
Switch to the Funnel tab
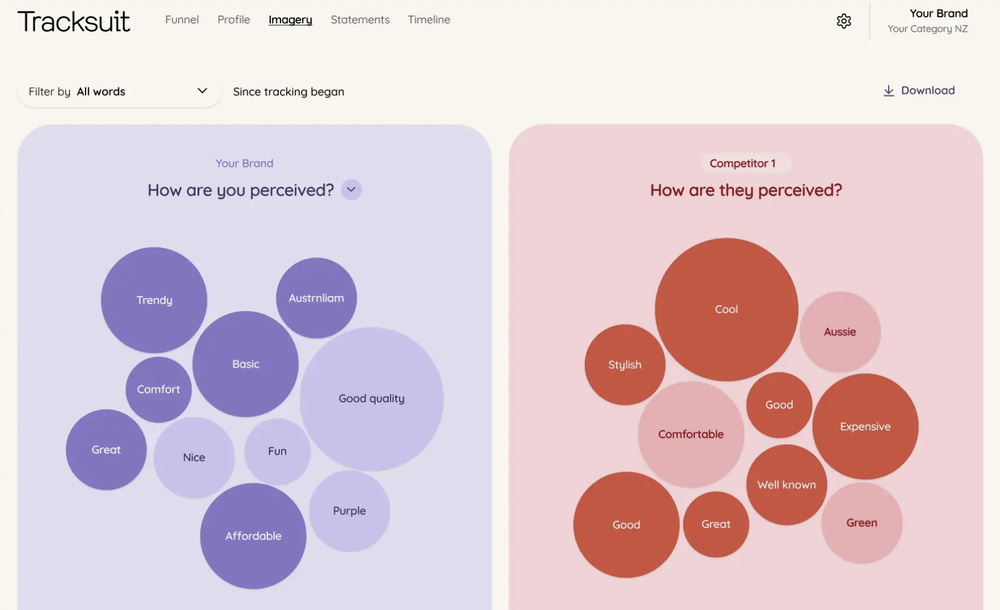[182, 20]
